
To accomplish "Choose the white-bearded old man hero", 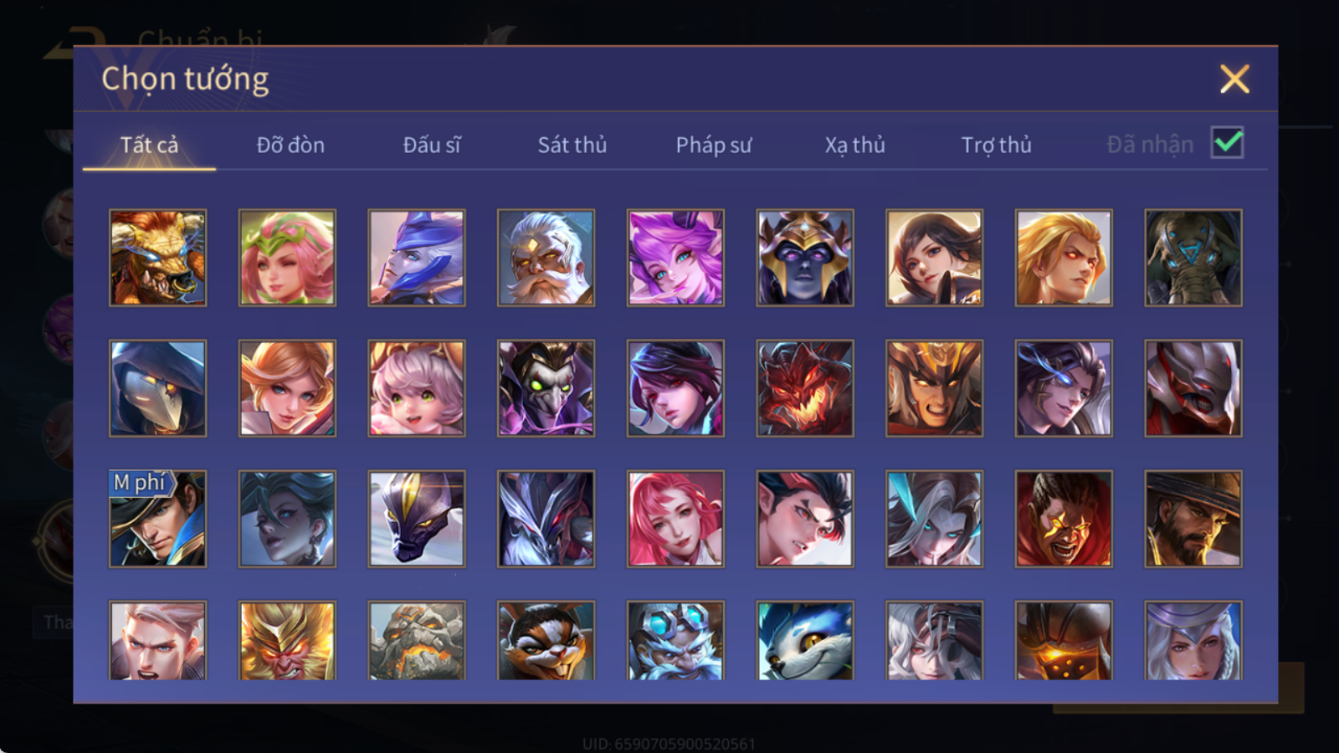I will click(546, 258).
